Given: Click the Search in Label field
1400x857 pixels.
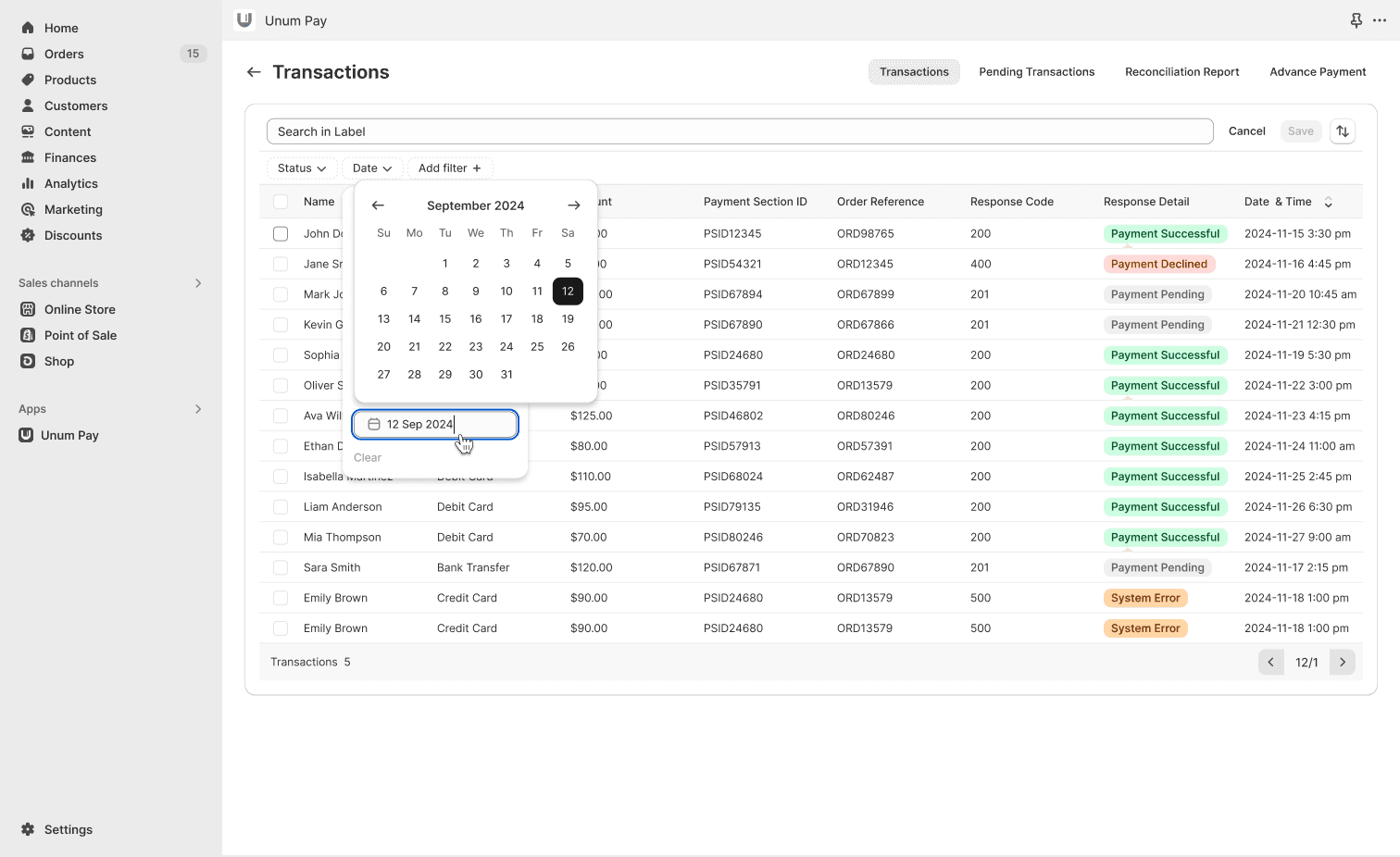Looking at the screenshot, I should click(x=739, y=131).
